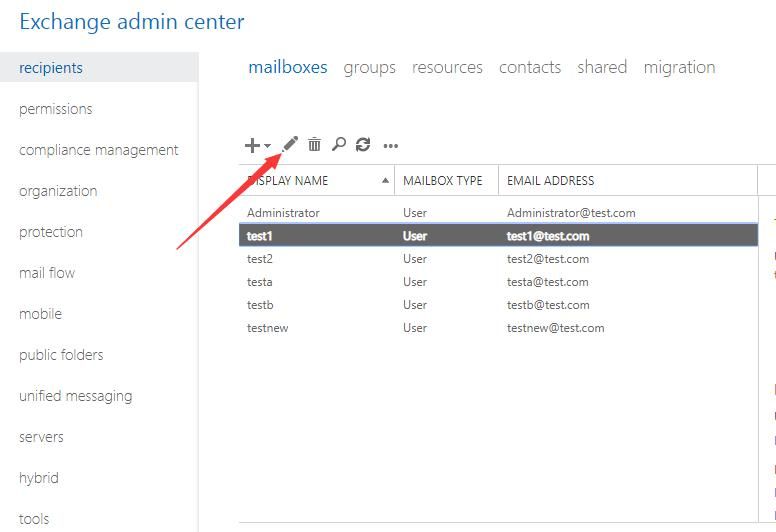The height and width of the screenshot is (532, 776).
Task: Open the dropdown arrow beside plus icon
Action: 267,145
